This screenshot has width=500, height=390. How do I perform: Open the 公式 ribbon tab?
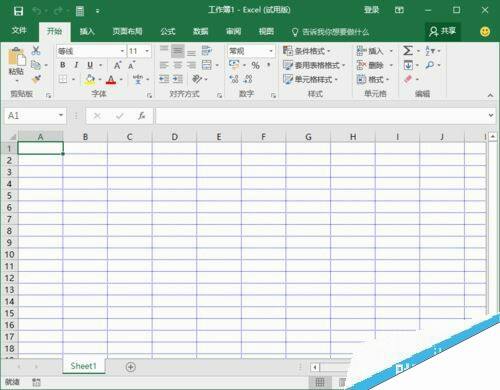tap(168, 31)
